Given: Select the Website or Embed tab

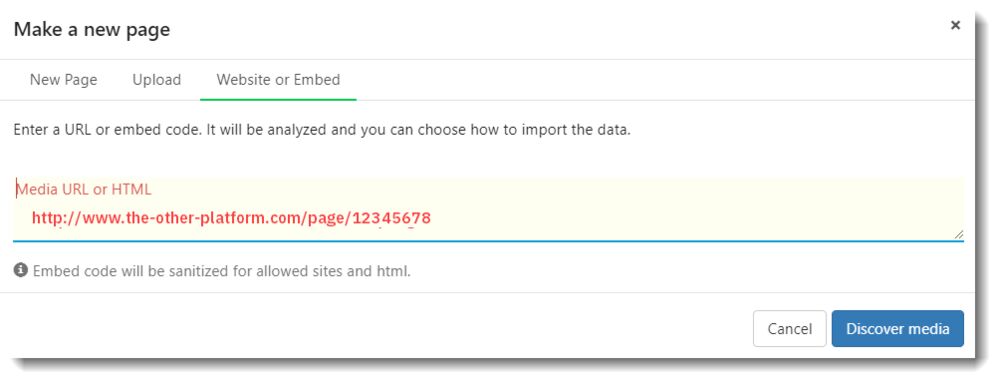Looking at the screenshot, I should coord(278,80).
